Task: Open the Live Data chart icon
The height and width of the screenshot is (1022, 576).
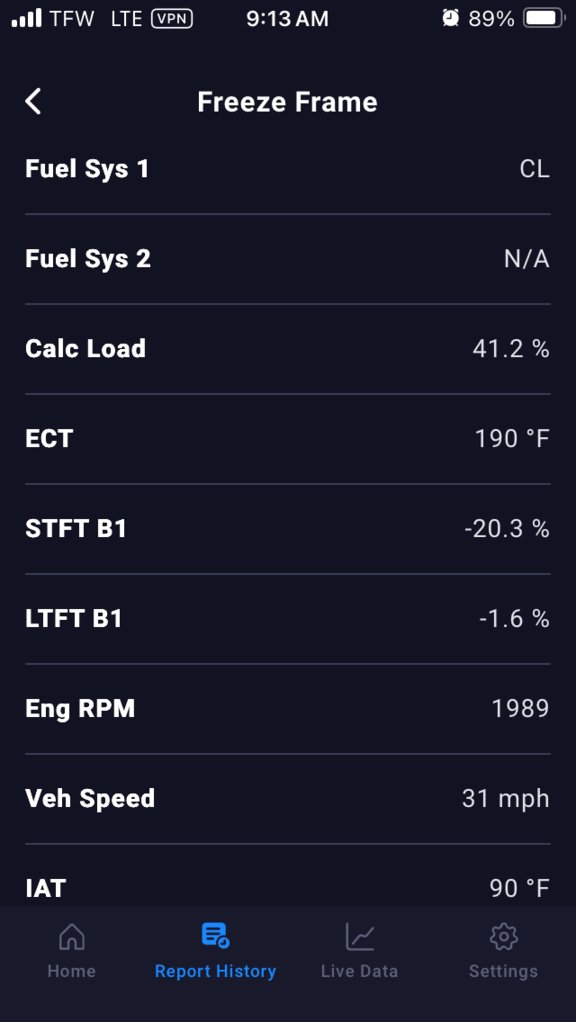Action: [360, 937]
